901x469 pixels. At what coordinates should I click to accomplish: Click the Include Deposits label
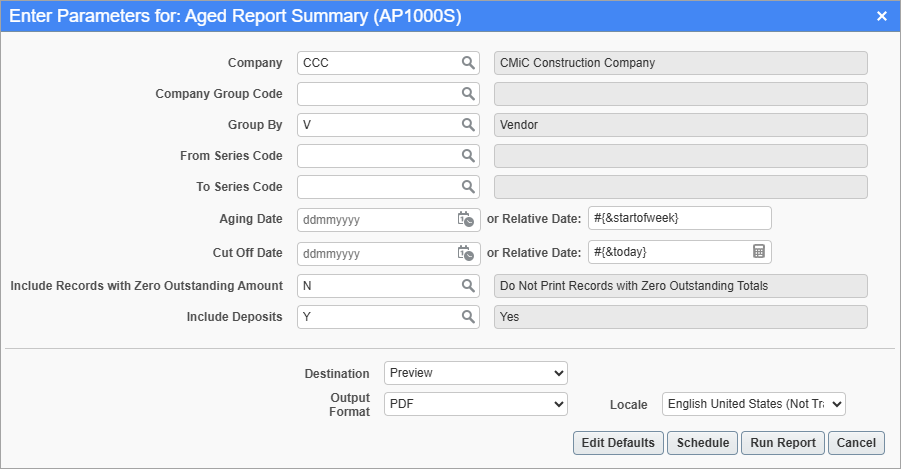tap(234, 317)
